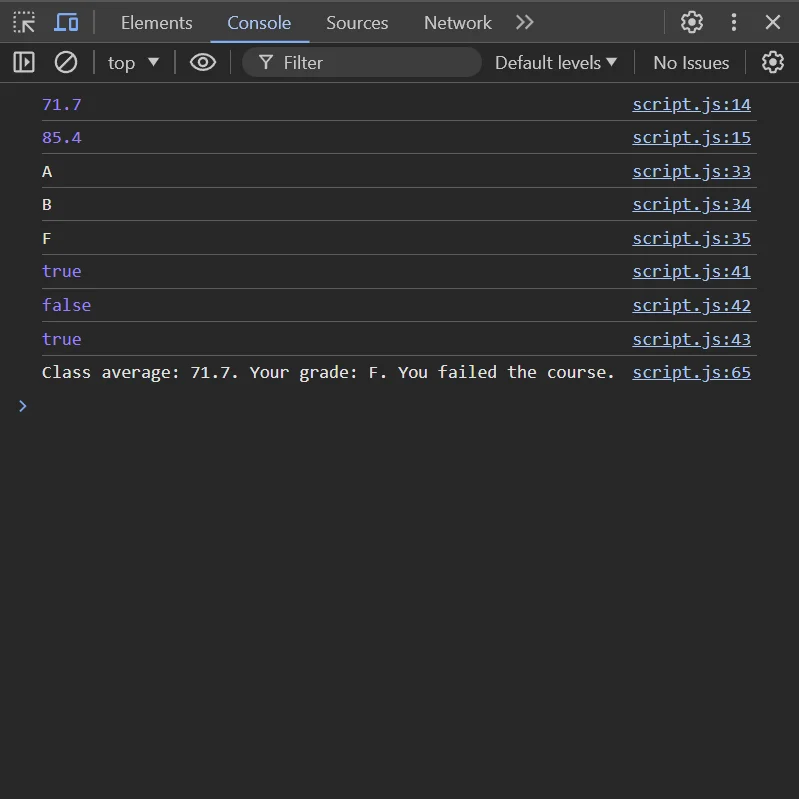Click the 85.4 log value
Image resolution: width=799 pixels, height=799 pixels.
coord(62,138)
